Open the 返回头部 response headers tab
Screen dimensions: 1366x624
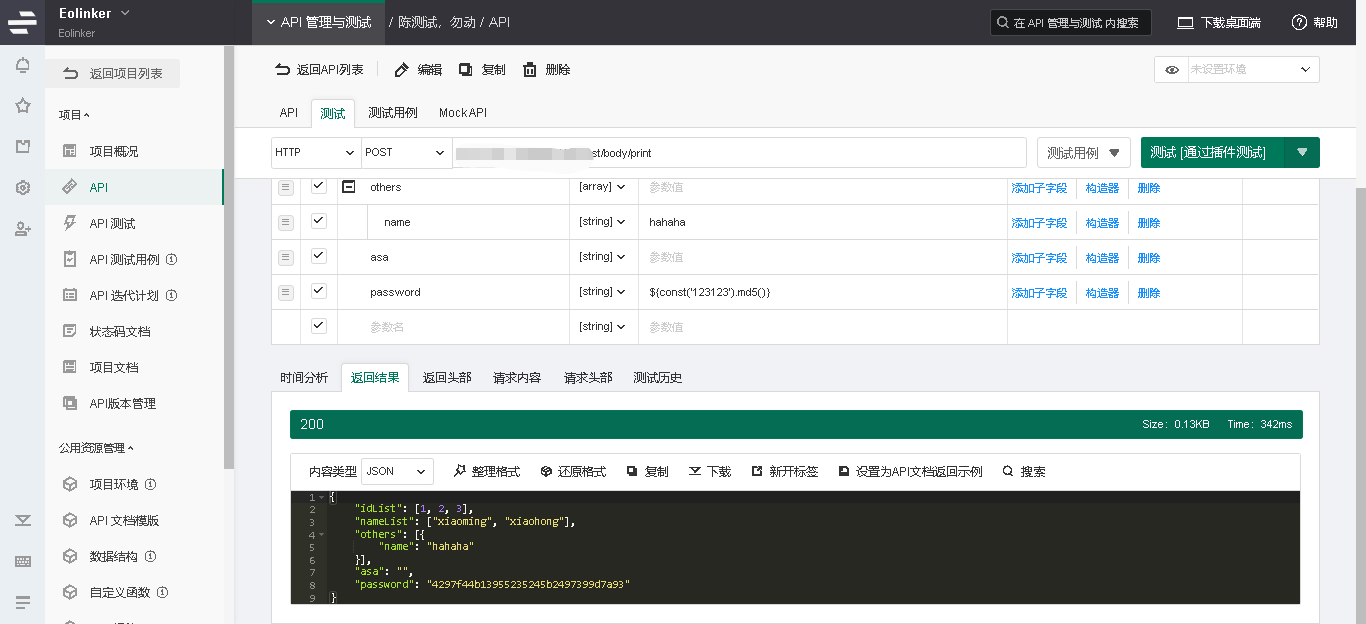(447, 378)
